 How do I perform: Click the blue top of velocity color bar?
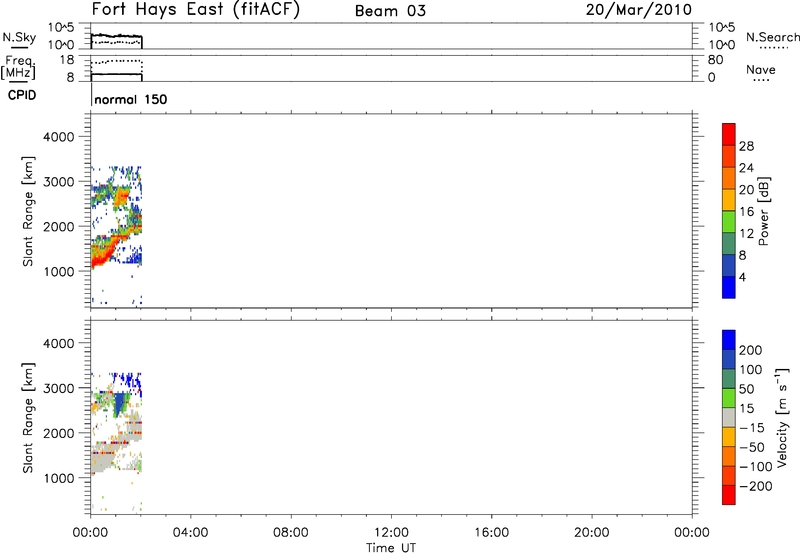(729, 340)
